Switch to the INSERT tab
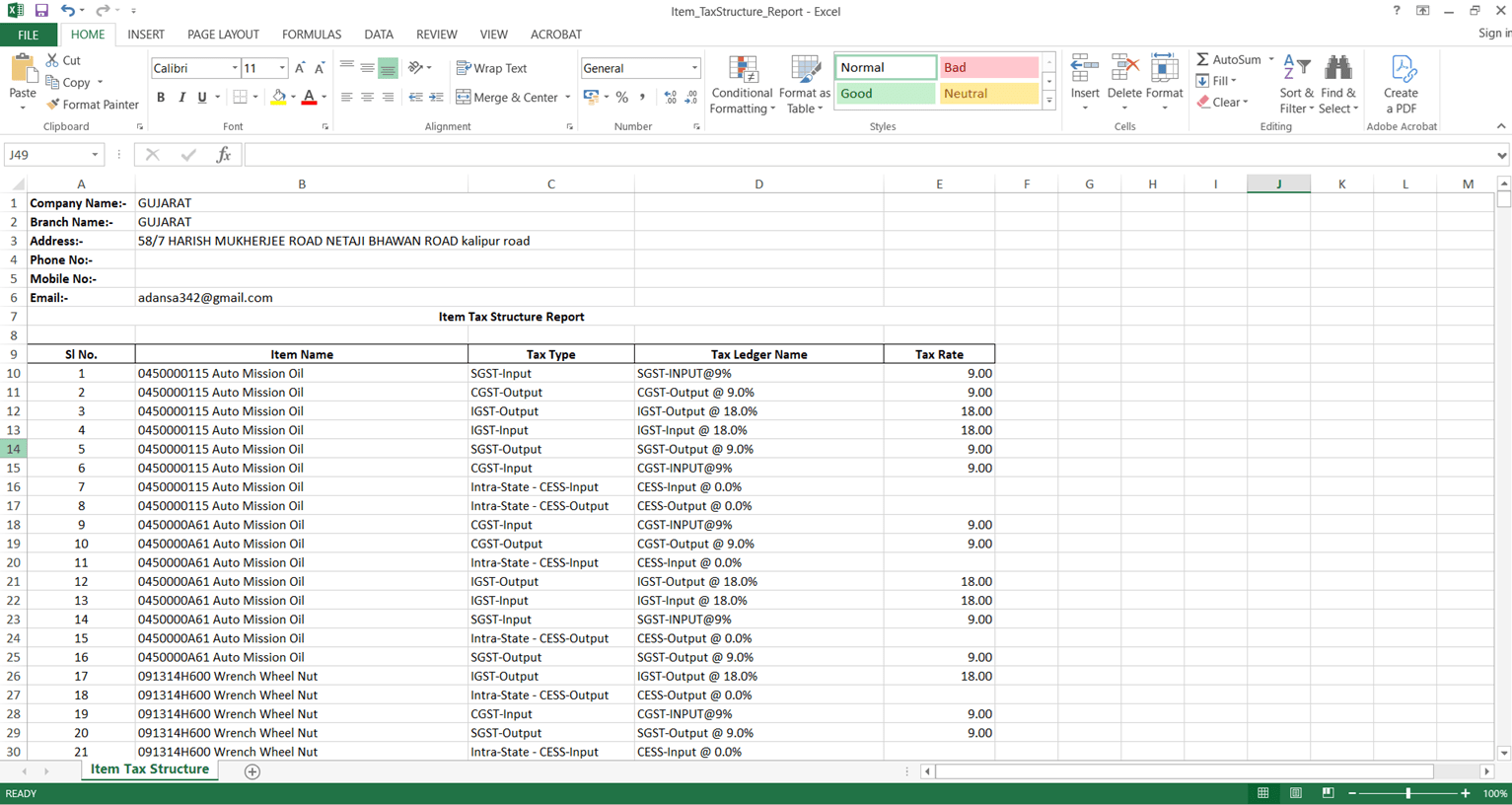The image size is (1512, 805). pyautogui.click(x=146, y=35)
